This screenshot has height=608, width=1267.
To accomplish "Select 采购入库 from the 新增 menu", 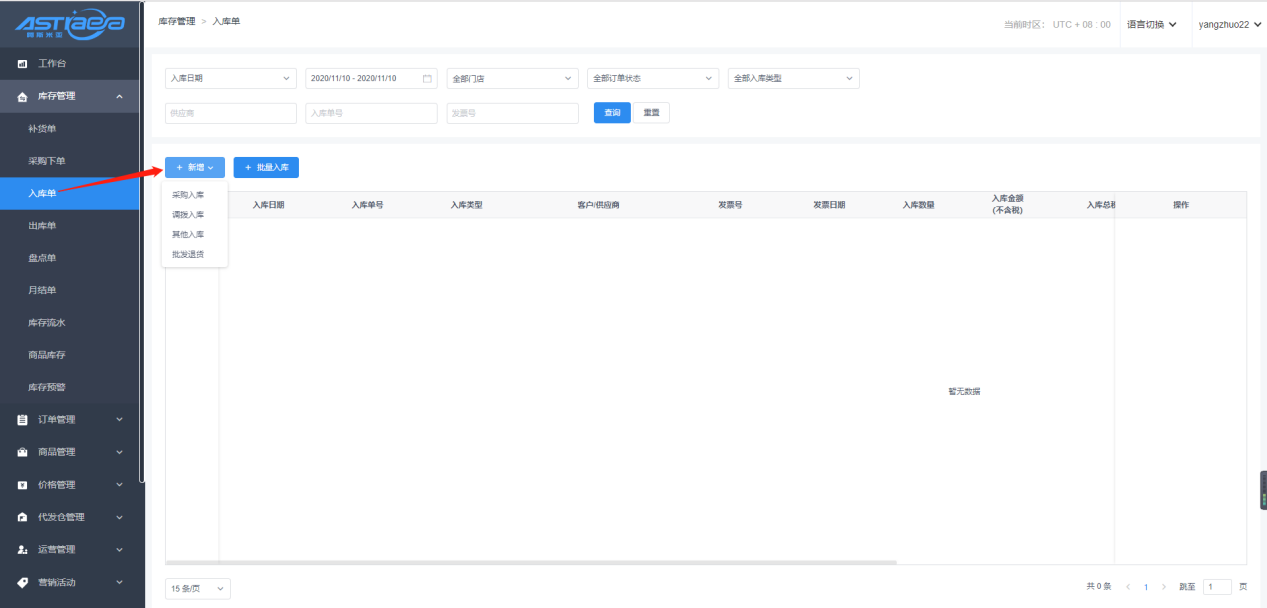I will click(x=188, y=195).
